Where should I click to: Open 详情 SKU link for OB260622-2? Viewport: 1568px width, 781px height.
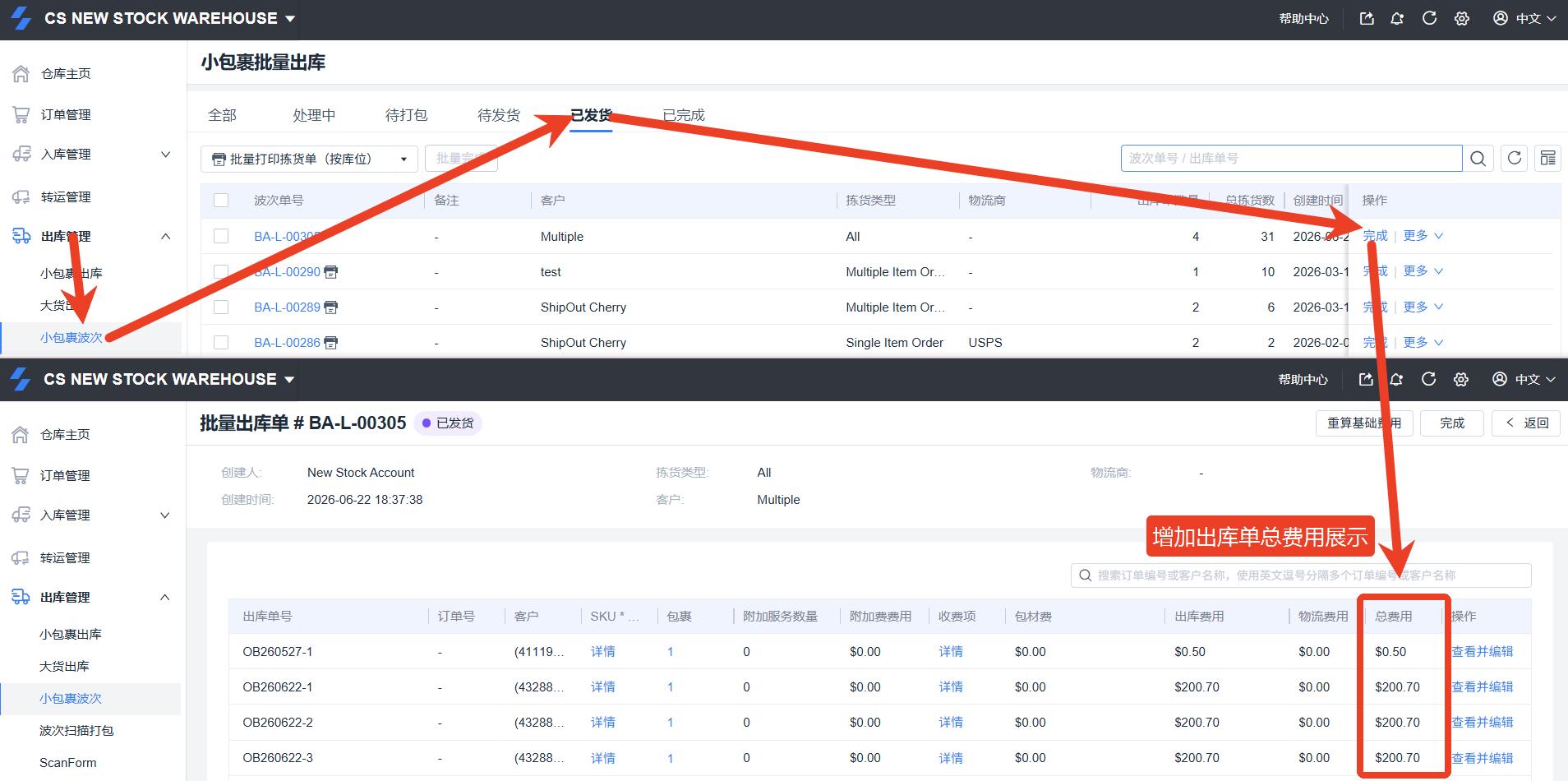603,723
